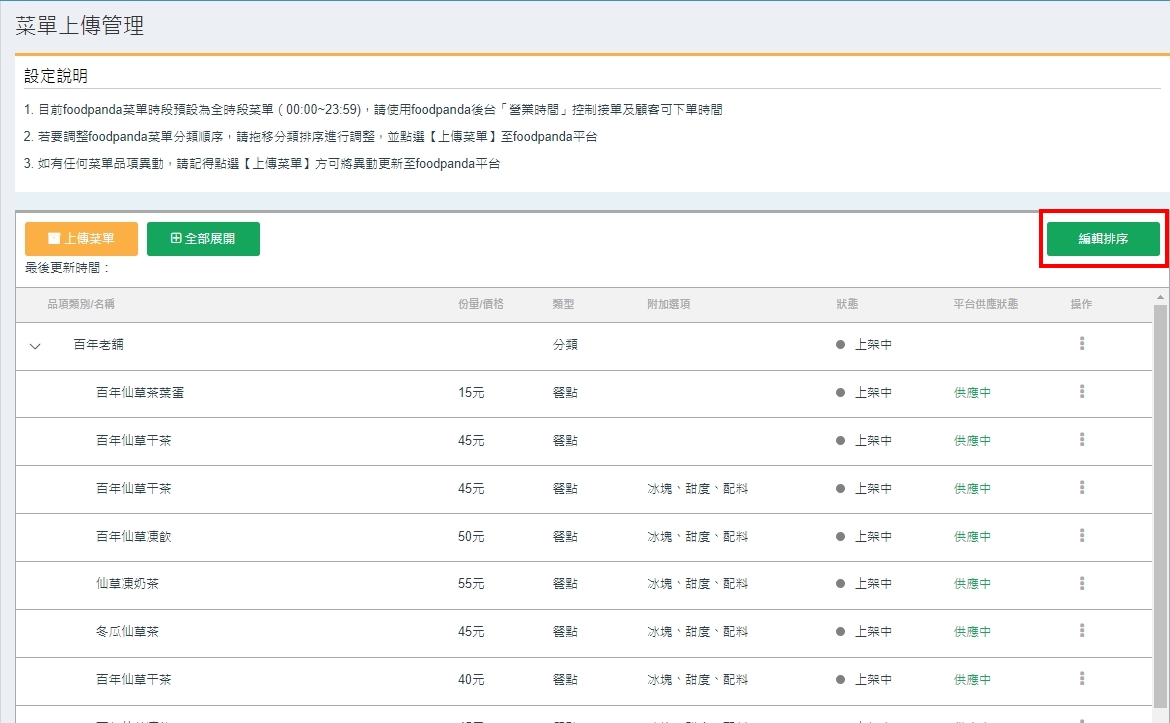The image size is (1170, 723).
Task: Click the 平台供應狀態 column header
Action: click(x=985, y=304)
